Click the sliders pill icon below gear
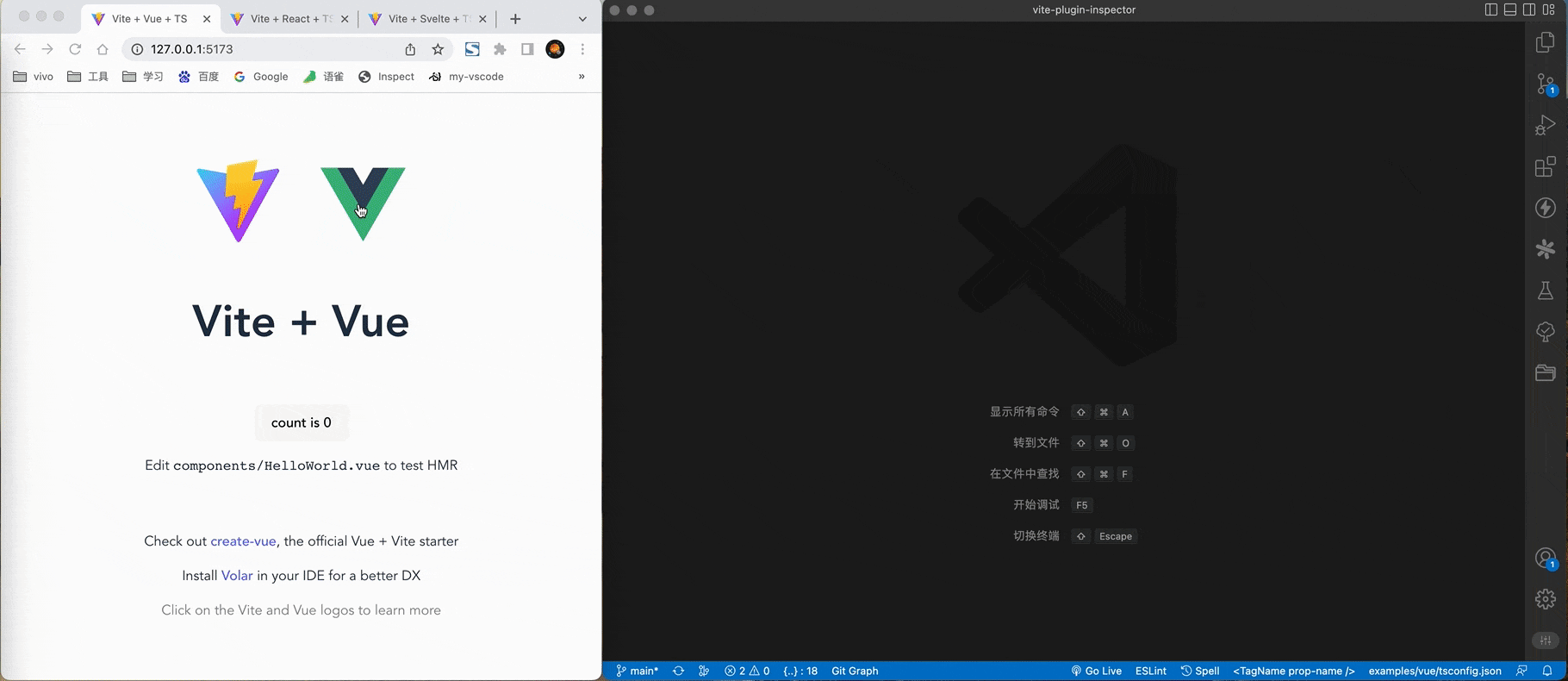The image size is (1568, 681). [1546, 640]
